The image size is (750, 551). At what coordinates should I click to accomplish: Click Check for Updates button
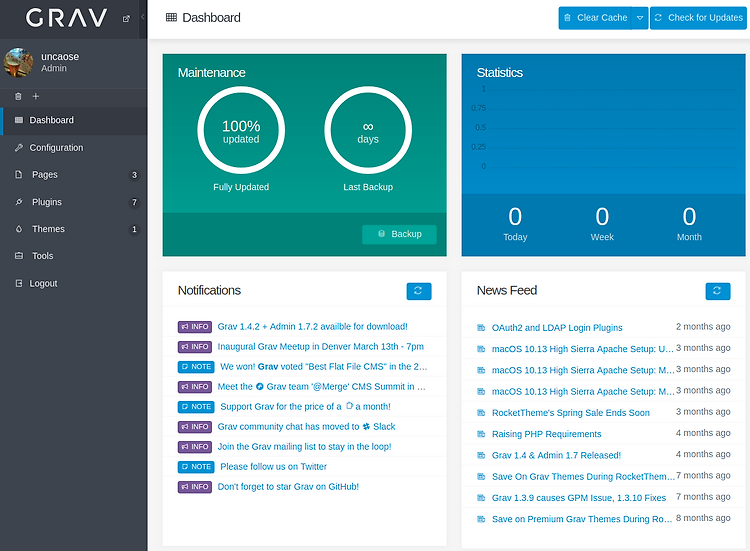(698, 18)
